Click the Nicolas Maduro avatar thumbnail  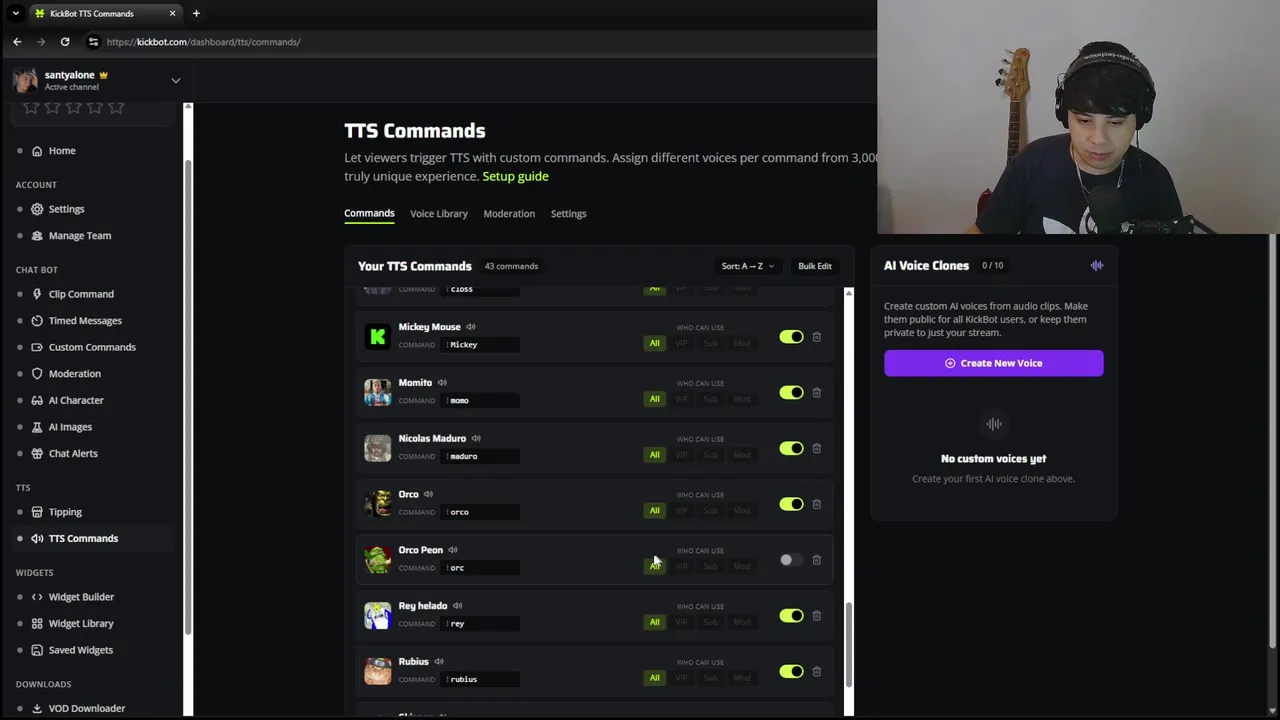(x=377, y=448)
